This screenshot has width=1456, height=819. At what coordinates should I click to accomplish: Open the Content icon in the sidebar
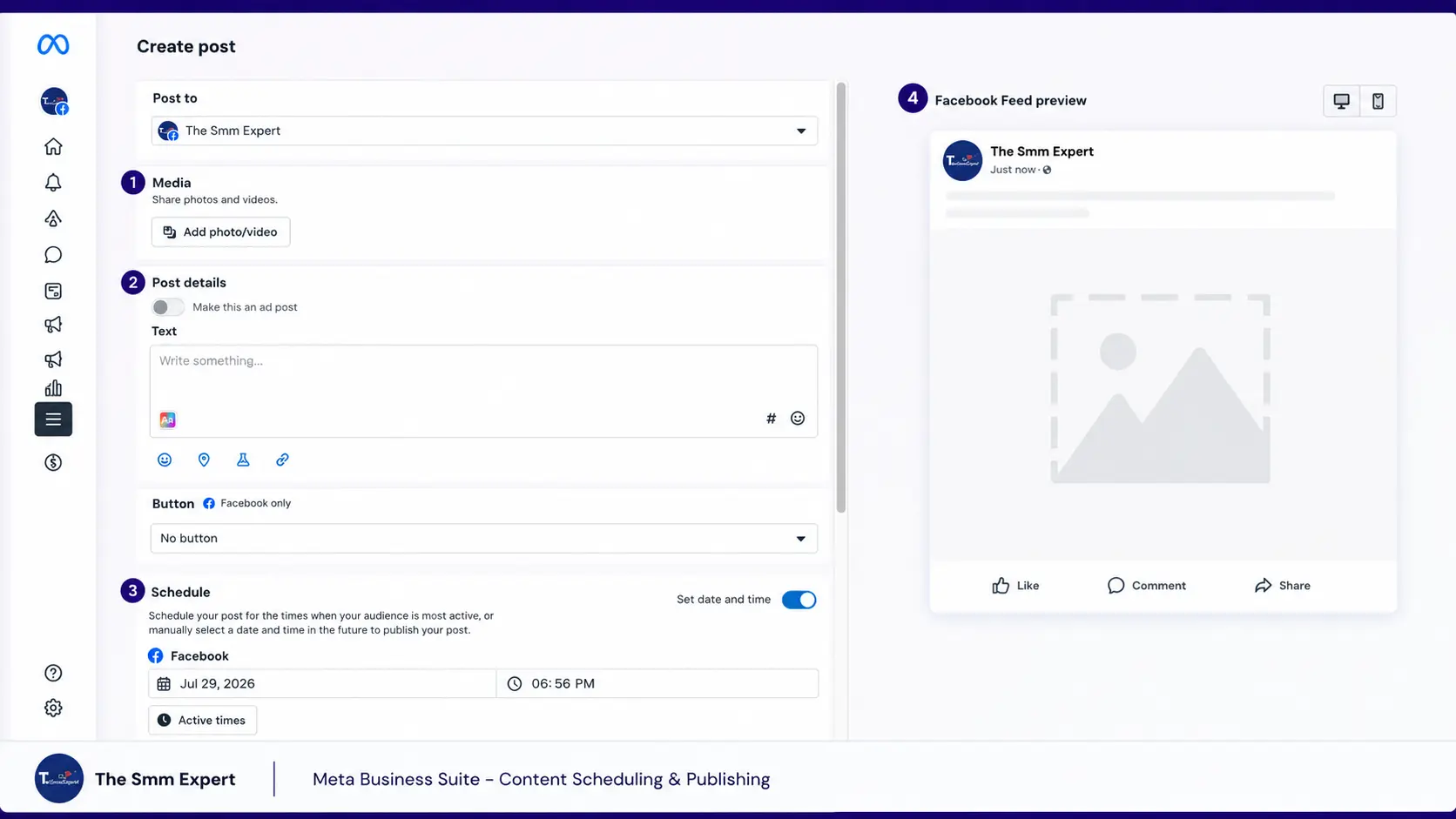(53, 291)
